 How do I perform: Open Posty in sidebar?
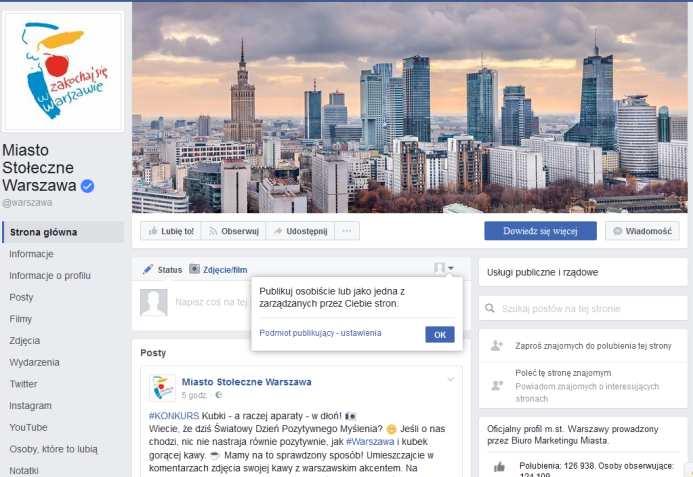[21, 297]
